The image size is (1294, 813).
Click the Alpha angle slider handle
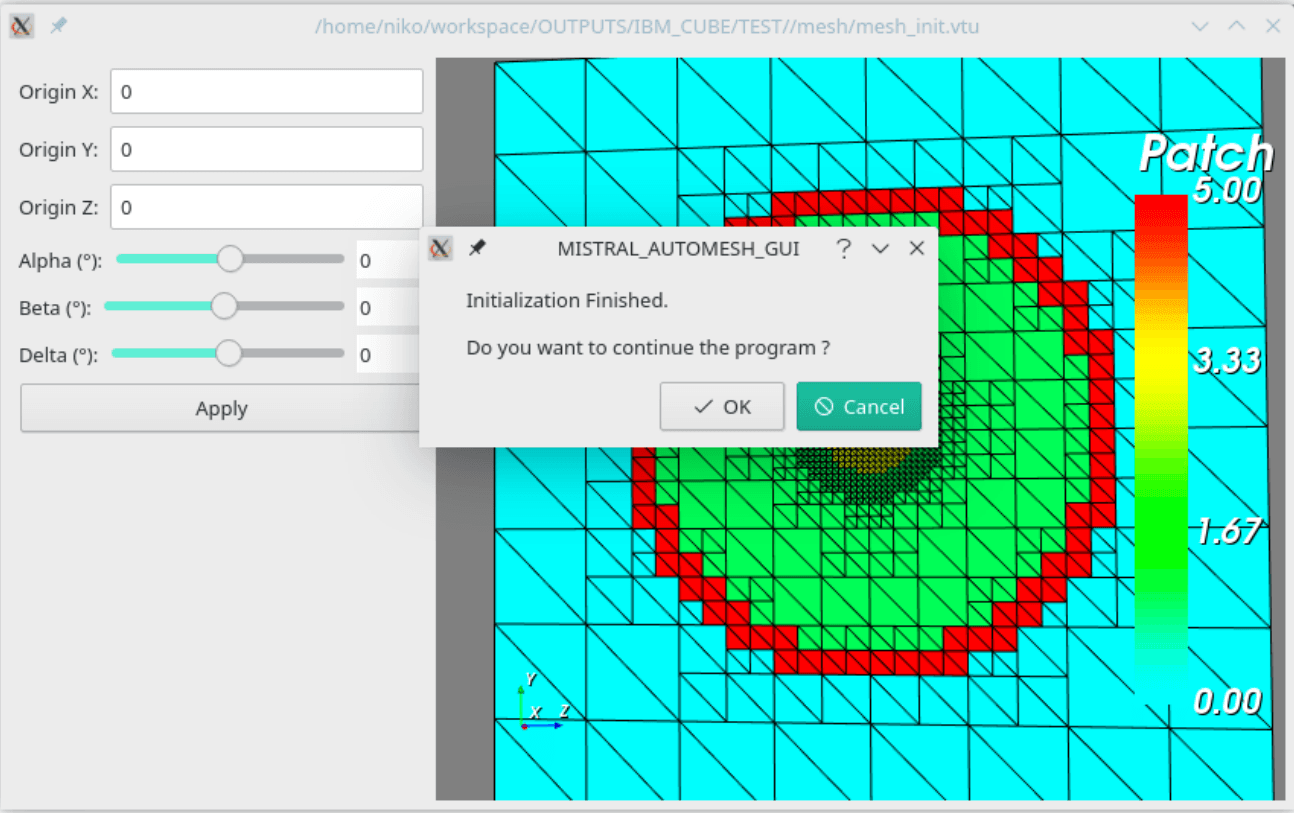[x=230, y=259]
